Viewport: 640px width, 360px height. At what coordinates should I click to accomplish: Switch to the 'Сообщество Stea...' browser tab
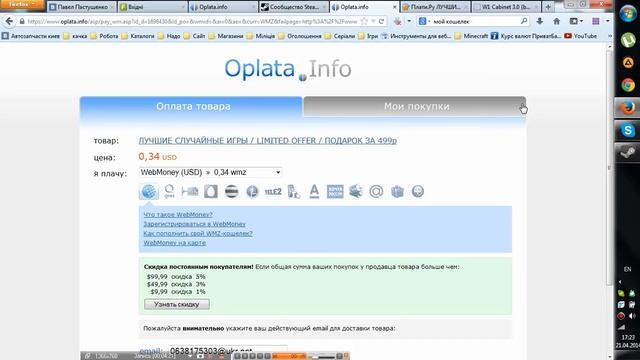coord(294,7)
